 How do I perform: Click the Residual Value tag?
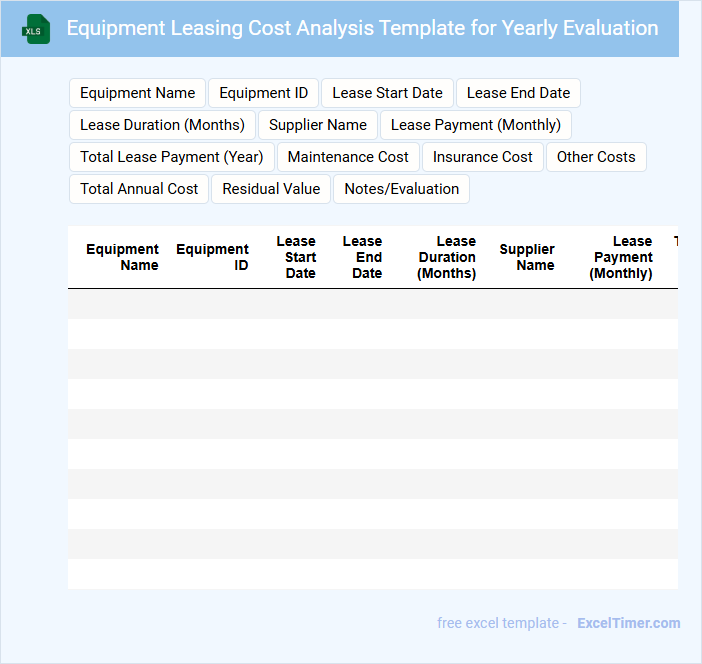pyautogui.click(x=271, y=189)
